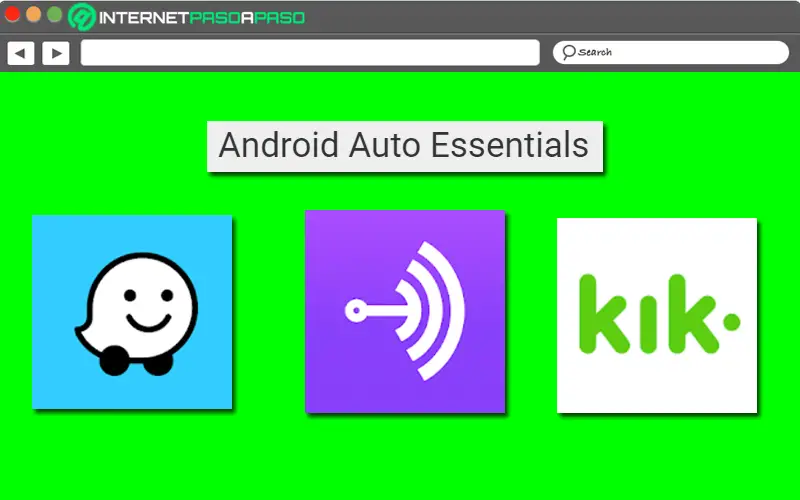
Task: Click the magnifier icon in Search
Action: point(568,52)
